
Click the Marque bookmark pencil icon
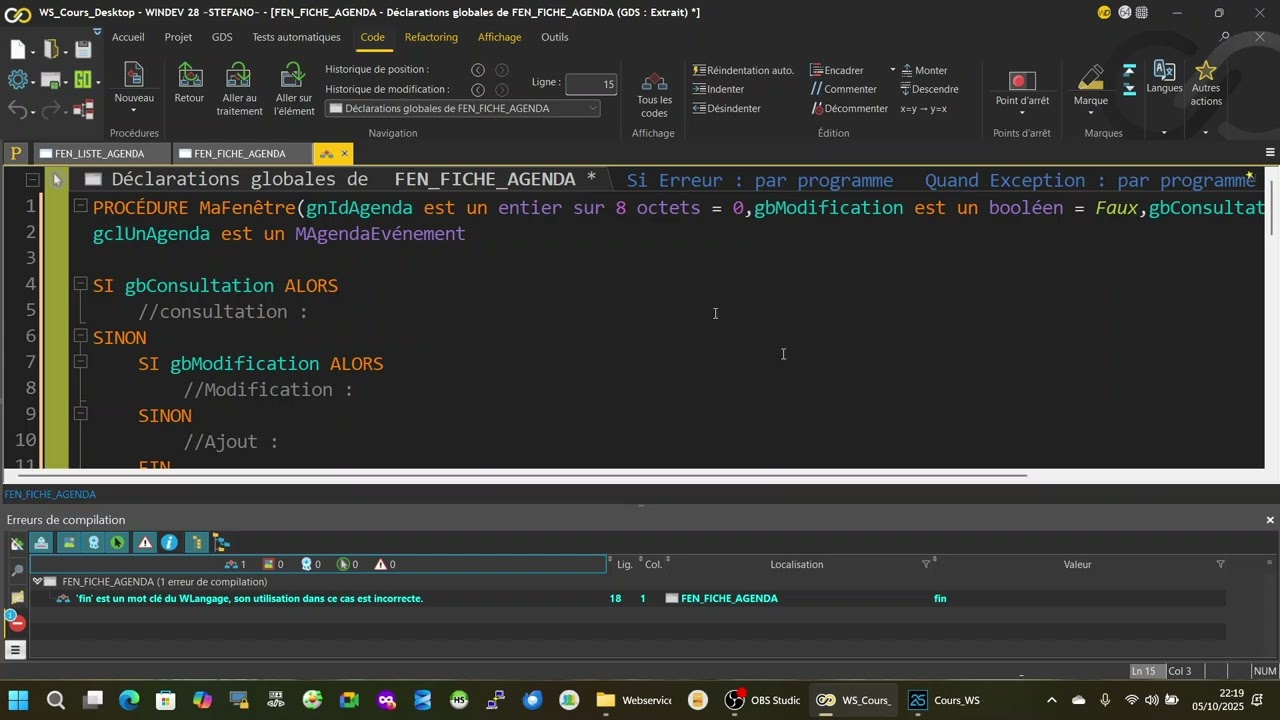[1091, 78]
